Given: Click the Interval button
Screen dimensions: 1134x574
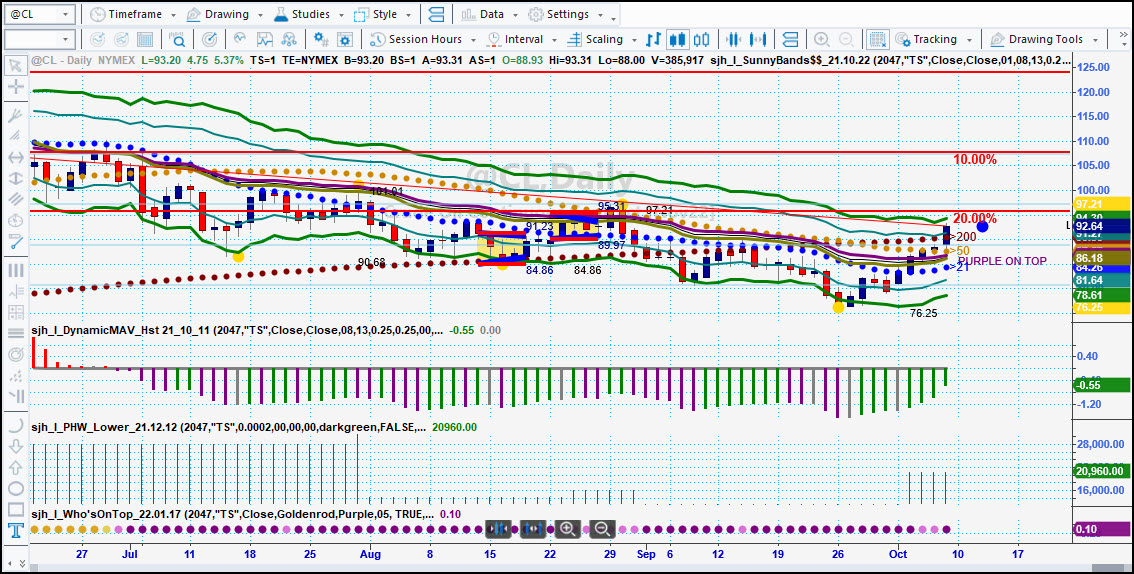Looking at the screenshot, I should tap(516, 39).
